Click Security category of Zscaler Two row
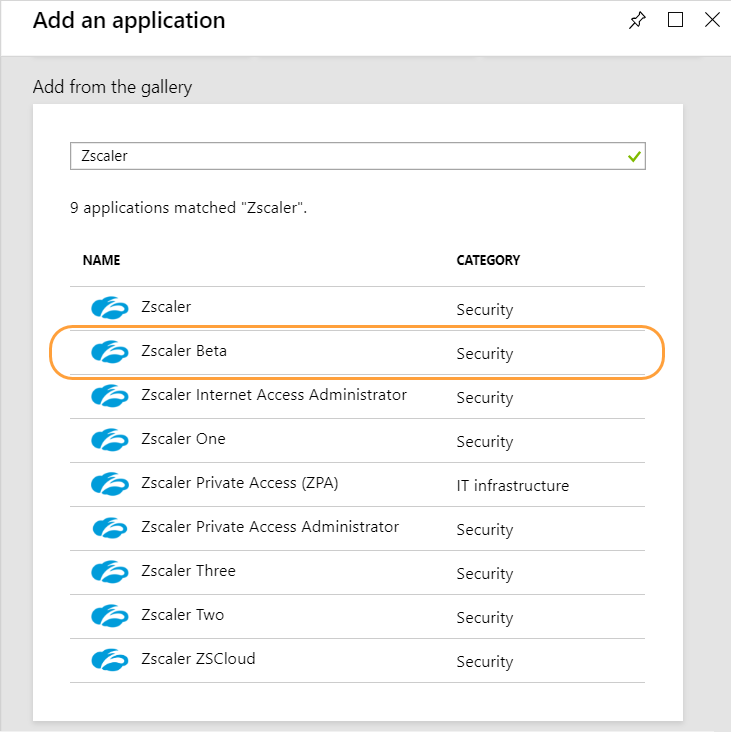731x732 pixels. 485,618
